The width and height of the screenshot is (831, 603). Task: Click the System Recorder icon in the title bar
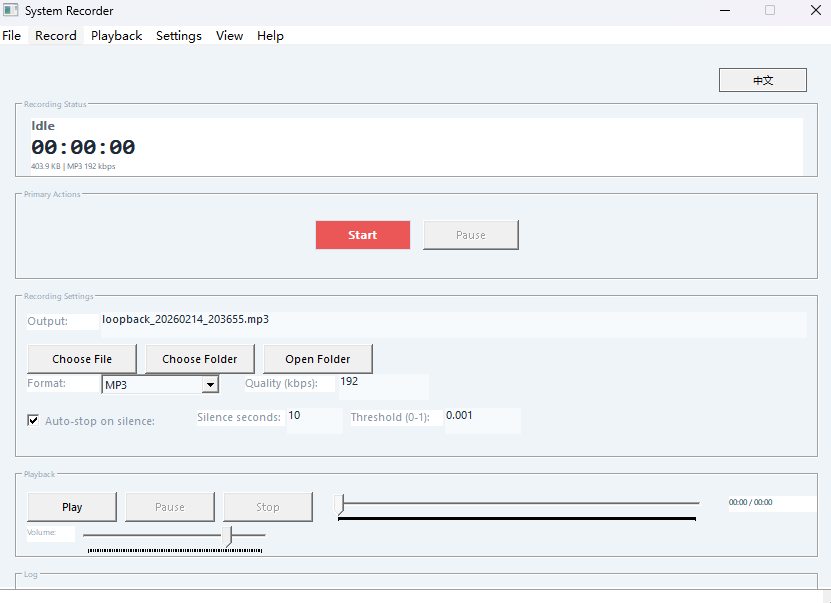click(11, 10)
